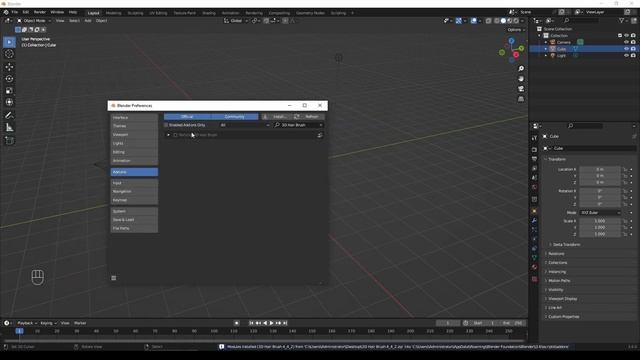Click the Scale X value field

(600, 221)
